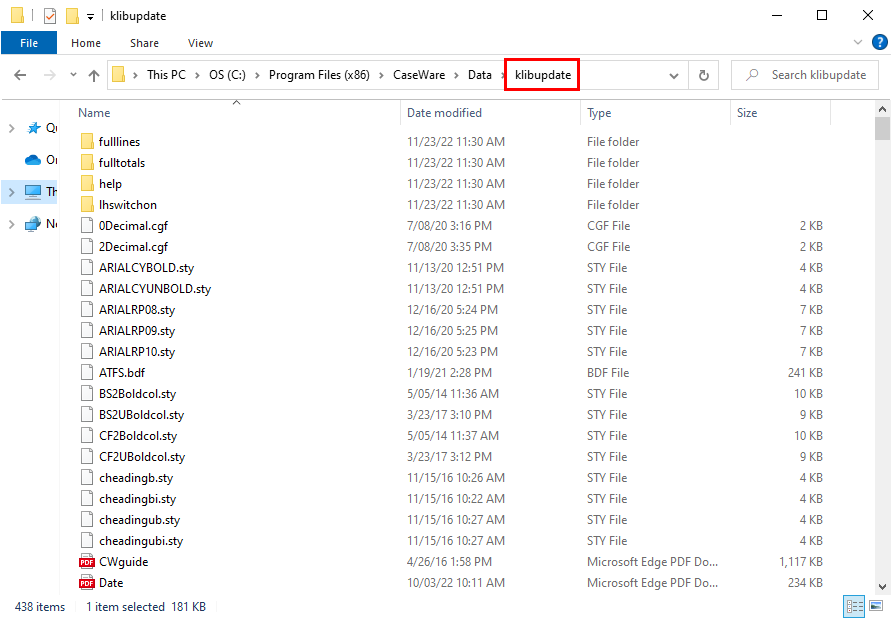The height and width of the screenshot is (619, 892).
Task: Click the vertical scrollbar up arrow
Action: [x=882, y=109]
